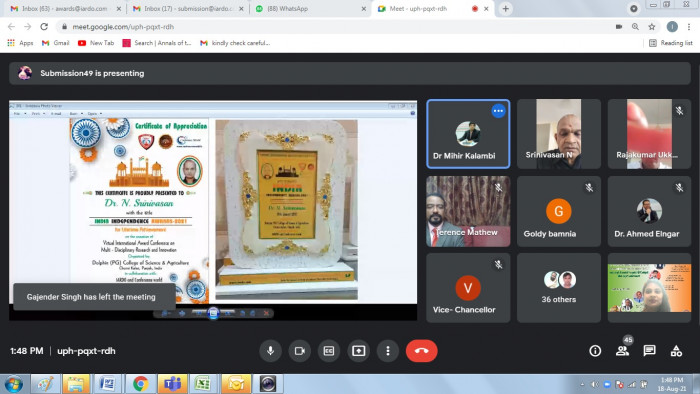Viewport: 700px width, 394px height.
Task: Click the address bar with meet.google.com URL
Action: 335,27
